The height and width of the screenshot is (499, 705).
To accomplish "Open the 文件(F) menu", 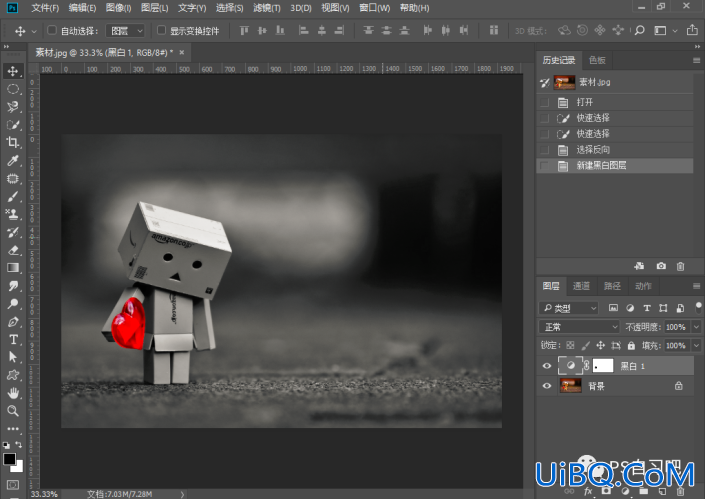I will [45, 8].
